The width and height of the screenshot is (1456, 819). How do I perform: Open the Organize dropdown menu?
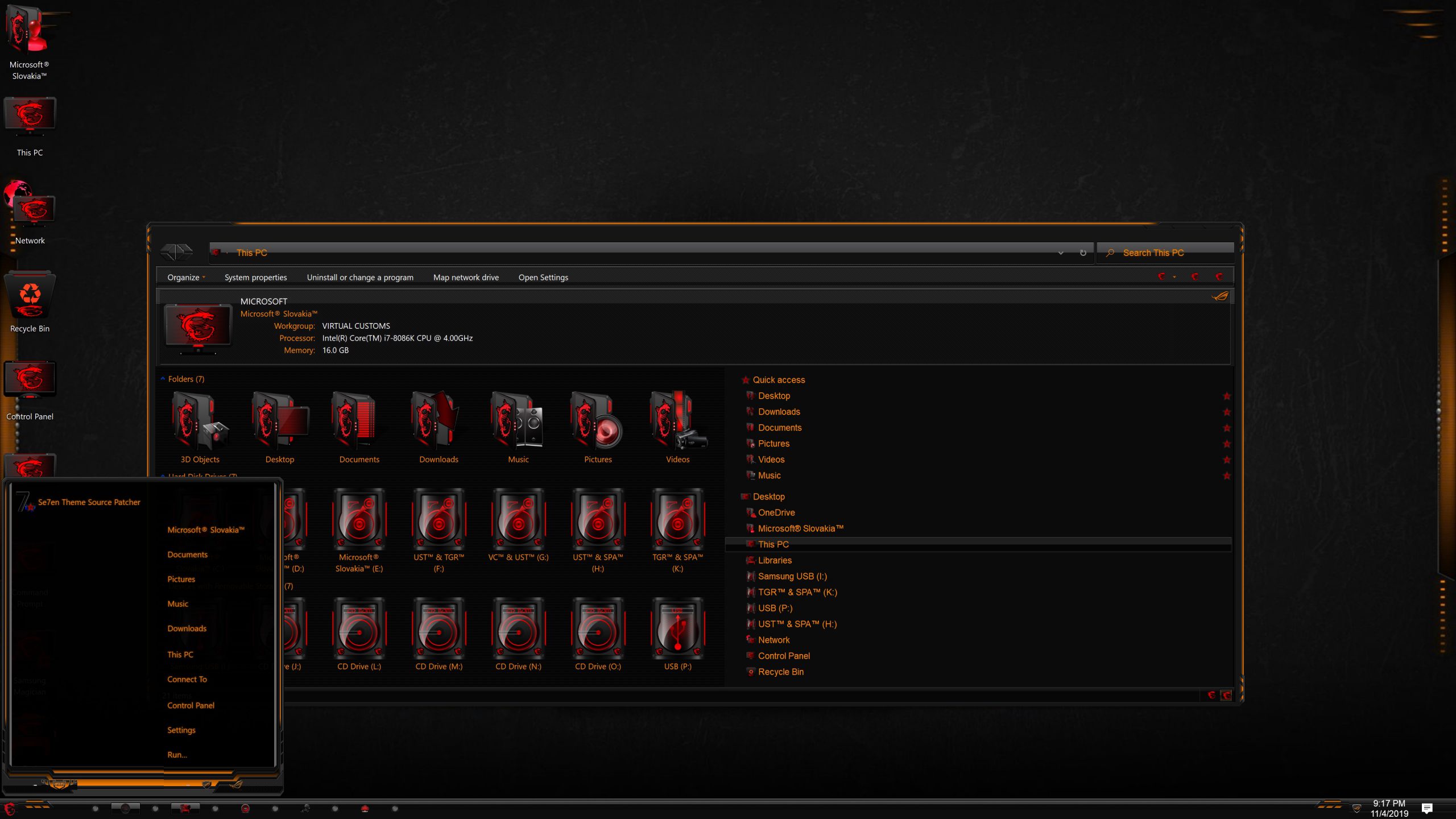pyautogui.click(x=185, y=277)
